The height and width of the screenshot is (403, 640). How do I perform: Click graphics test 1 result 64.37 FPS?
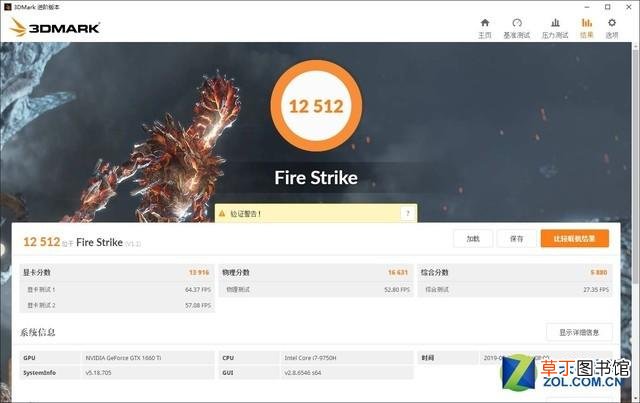click(198, 289)
